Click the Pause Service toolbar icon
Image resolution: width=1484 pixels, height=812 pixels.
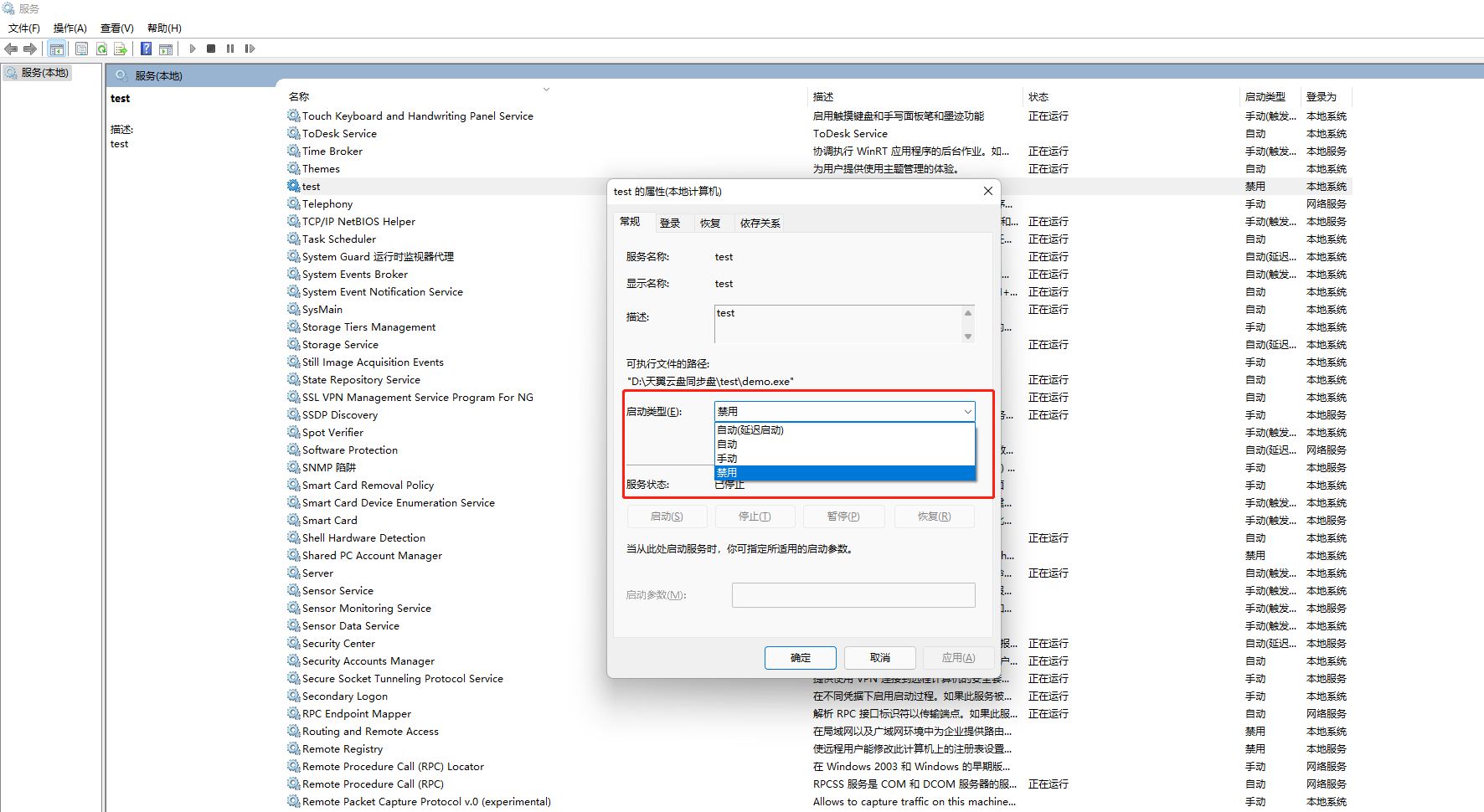point(230,49)
